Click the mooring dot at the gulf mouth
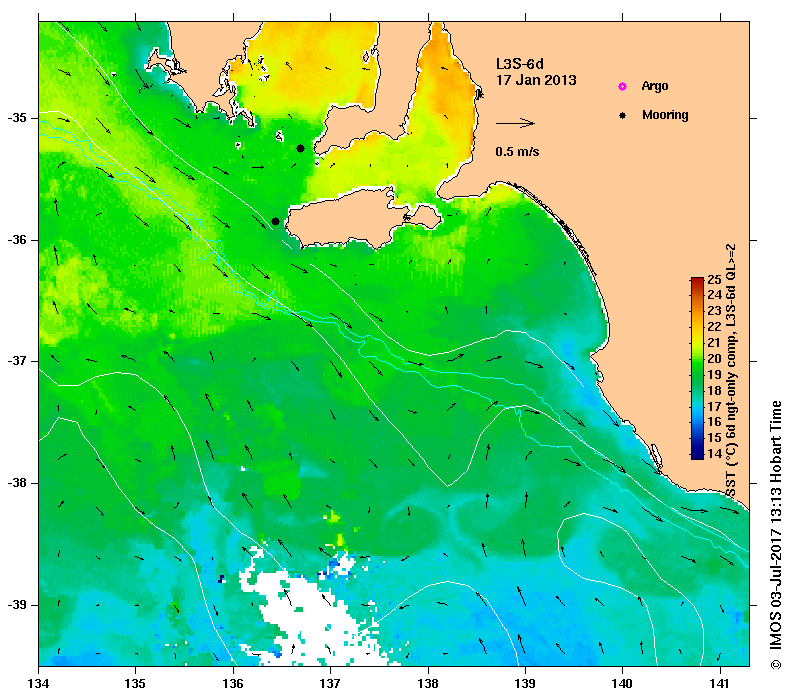 [300, 148]
